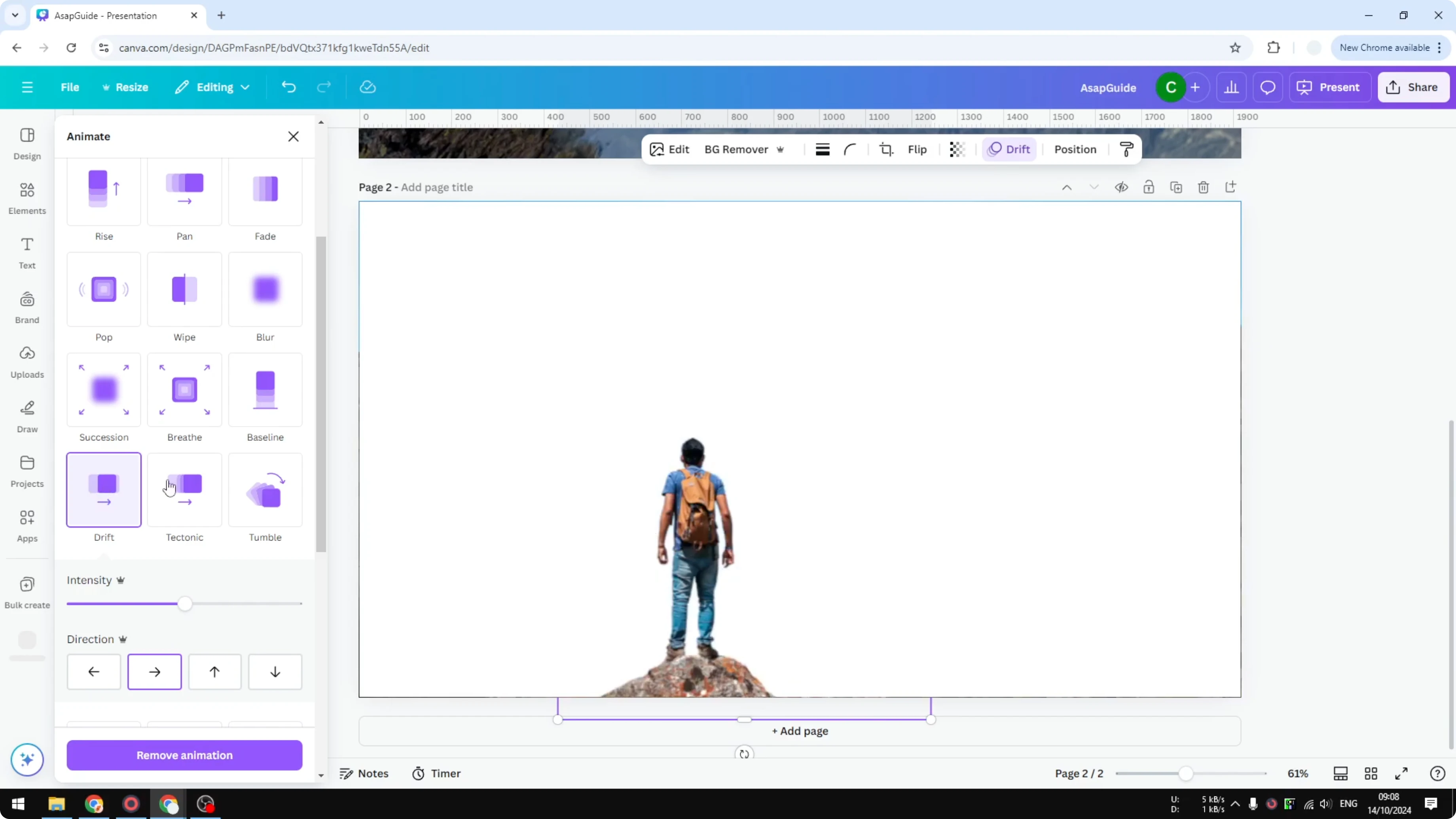Open the File menu
The height and width of the screenshot is (819, 1456).
(70, 87)
